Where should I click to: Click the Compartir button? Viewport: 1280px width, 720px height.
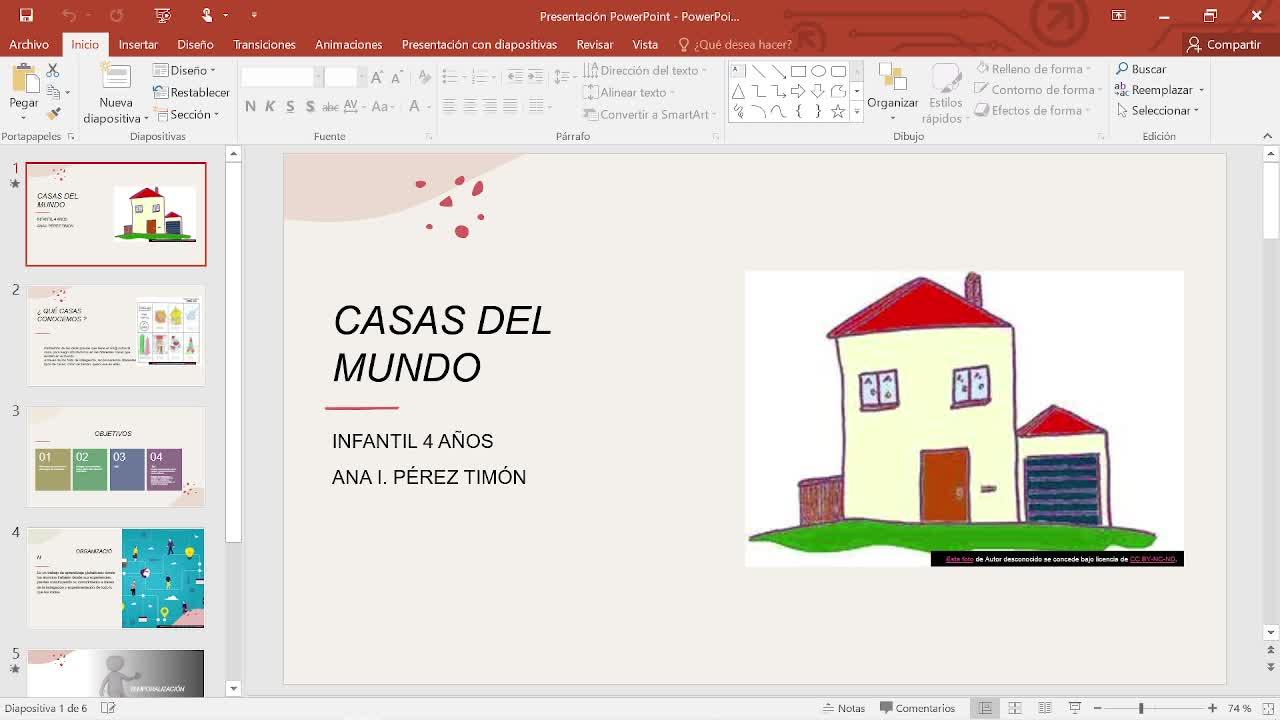coord(1223,44)
